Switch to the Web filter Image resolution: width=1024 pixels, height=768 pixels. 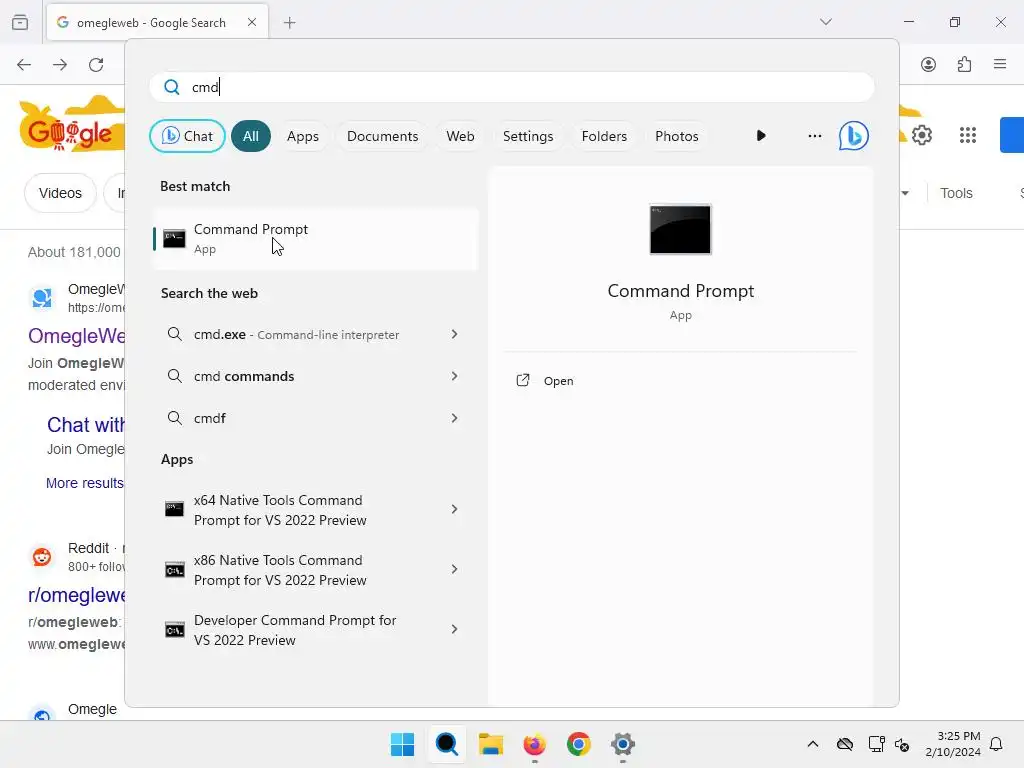(x=460, y=136)
